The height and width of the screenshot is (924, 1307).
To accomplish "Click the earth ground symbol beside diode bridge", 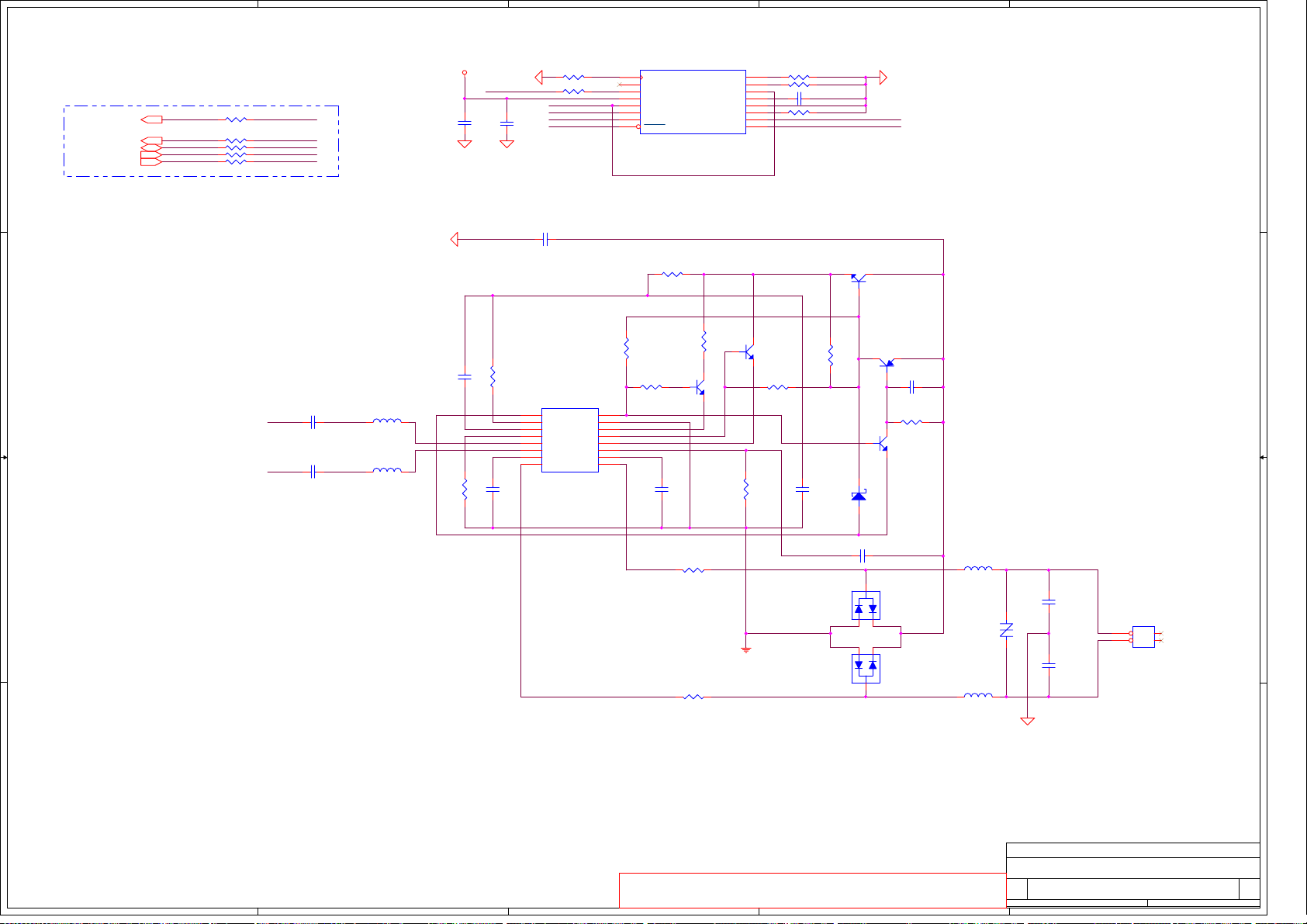I will [x=745, y=649].
